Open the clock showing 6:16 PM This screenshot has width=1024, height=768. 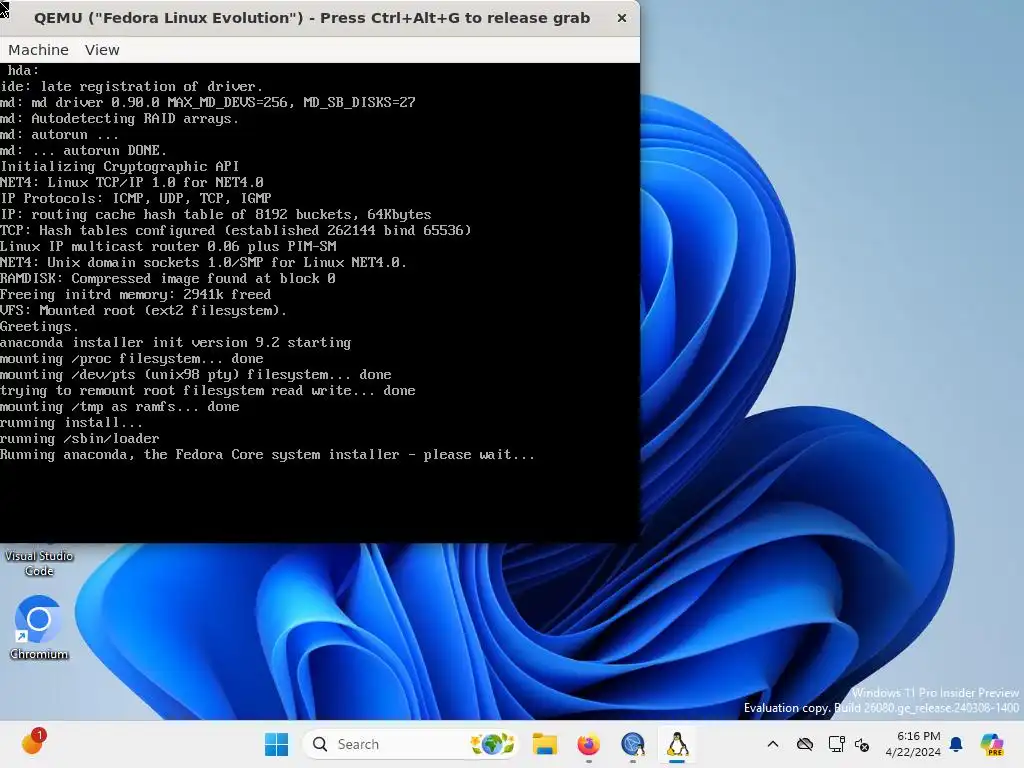pyautogui.click(x=912, y=744)
